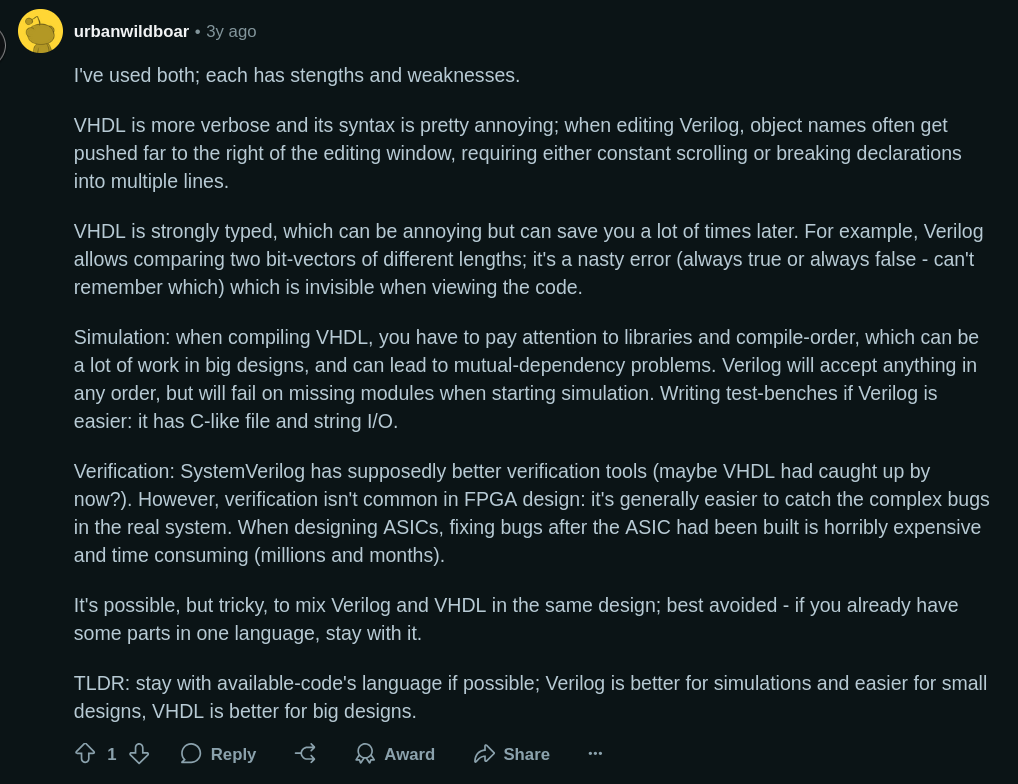Viewport: 1018px width, 784px height.
Task: Click the 'VHDL is strongly typed' paragraph
Action: [x=528, y=259]
